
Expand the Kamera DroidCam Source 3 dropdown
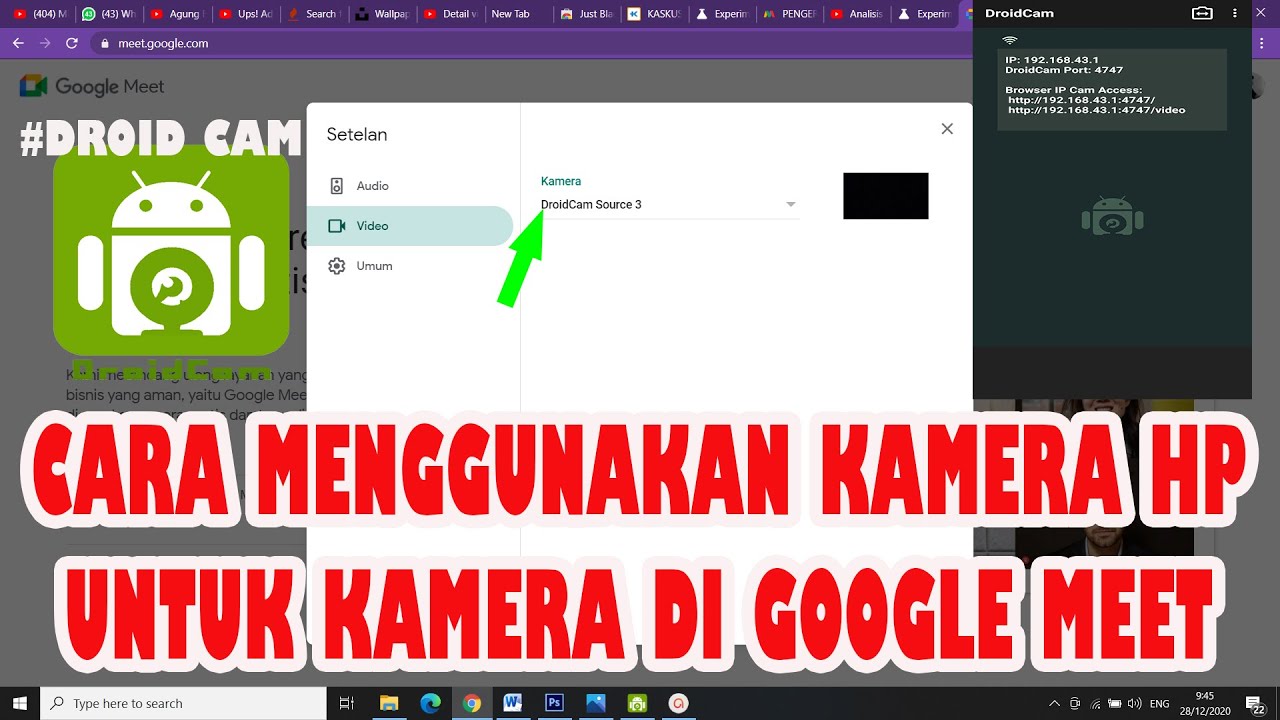click(x=669, y=205)
